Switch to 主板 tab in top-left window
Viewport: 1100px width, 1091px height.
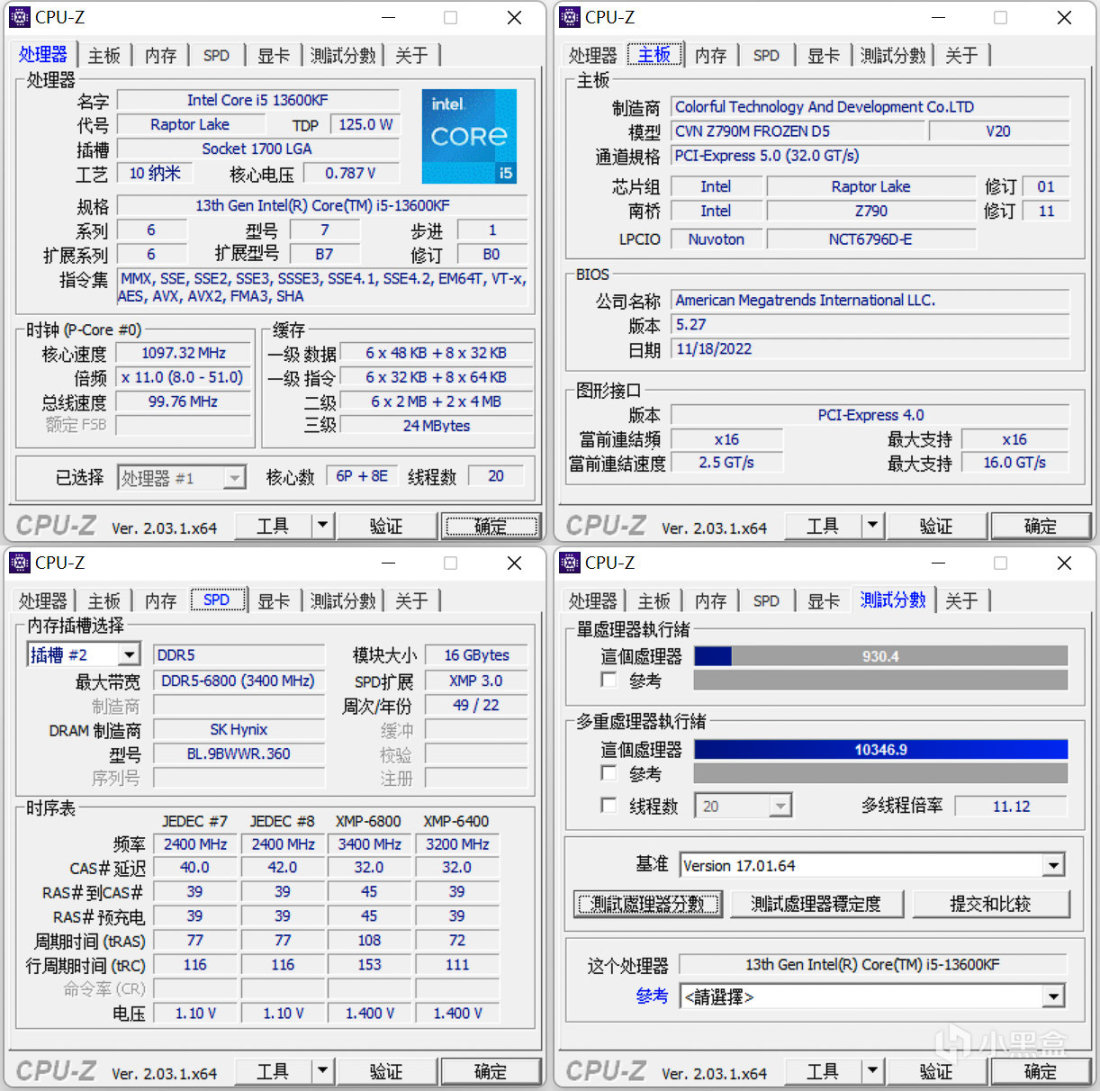tap(104, 55)
